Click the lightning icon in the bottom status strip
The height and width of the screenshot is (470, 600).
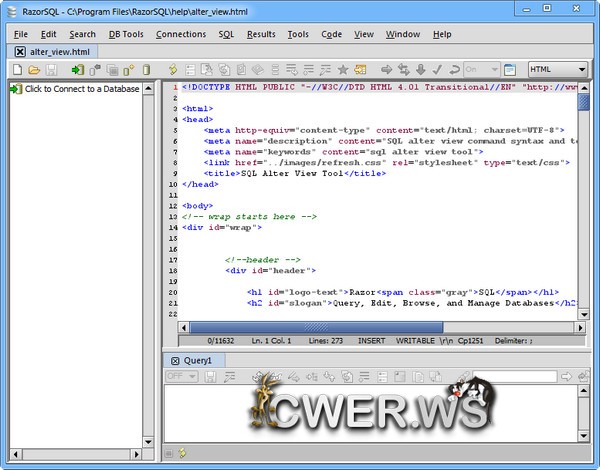pos(183,453)
